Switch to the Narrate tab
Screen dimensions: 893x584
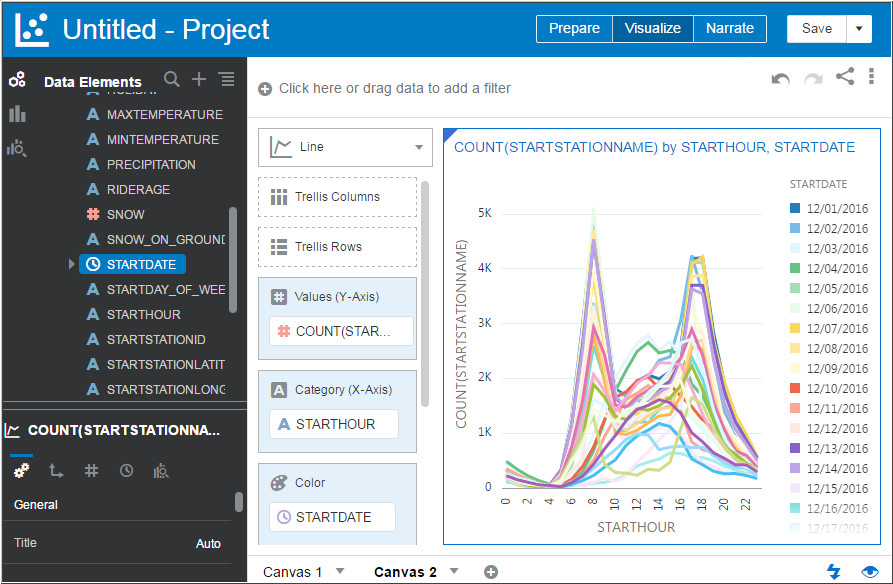pos(730,29)
